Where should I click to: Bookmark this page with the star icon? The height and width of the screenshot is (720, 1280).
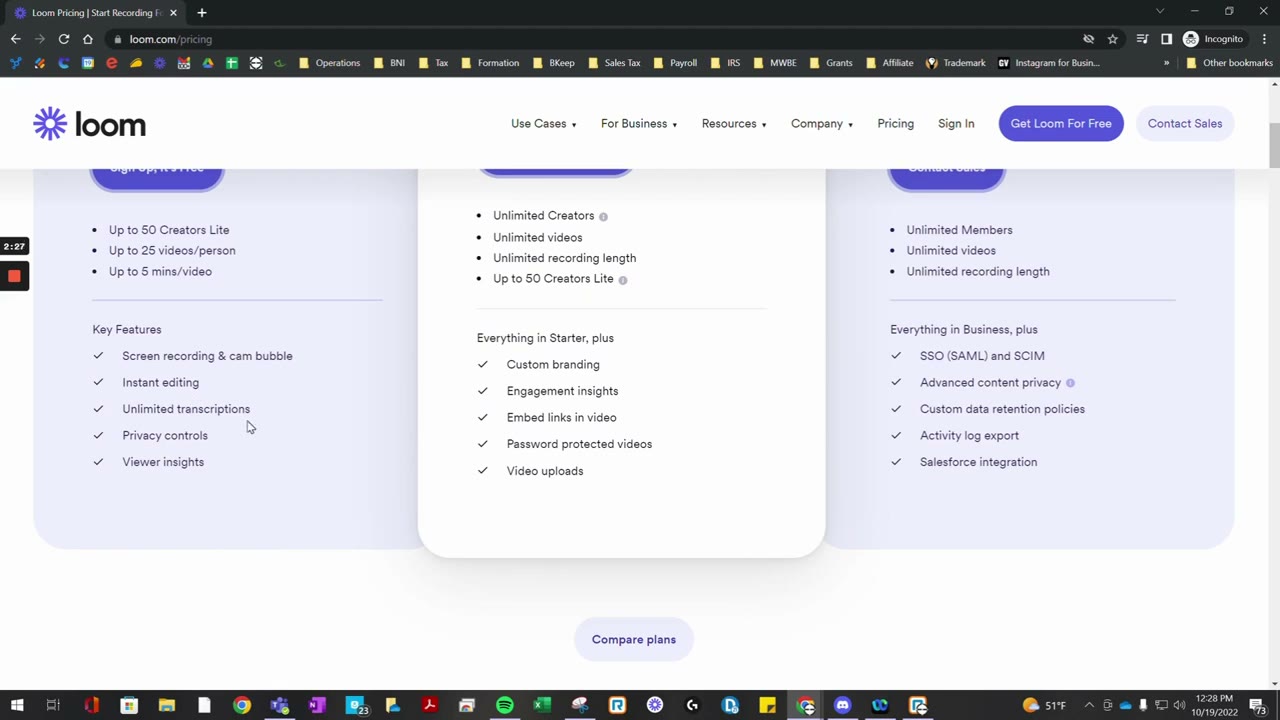pos(1113,39)
